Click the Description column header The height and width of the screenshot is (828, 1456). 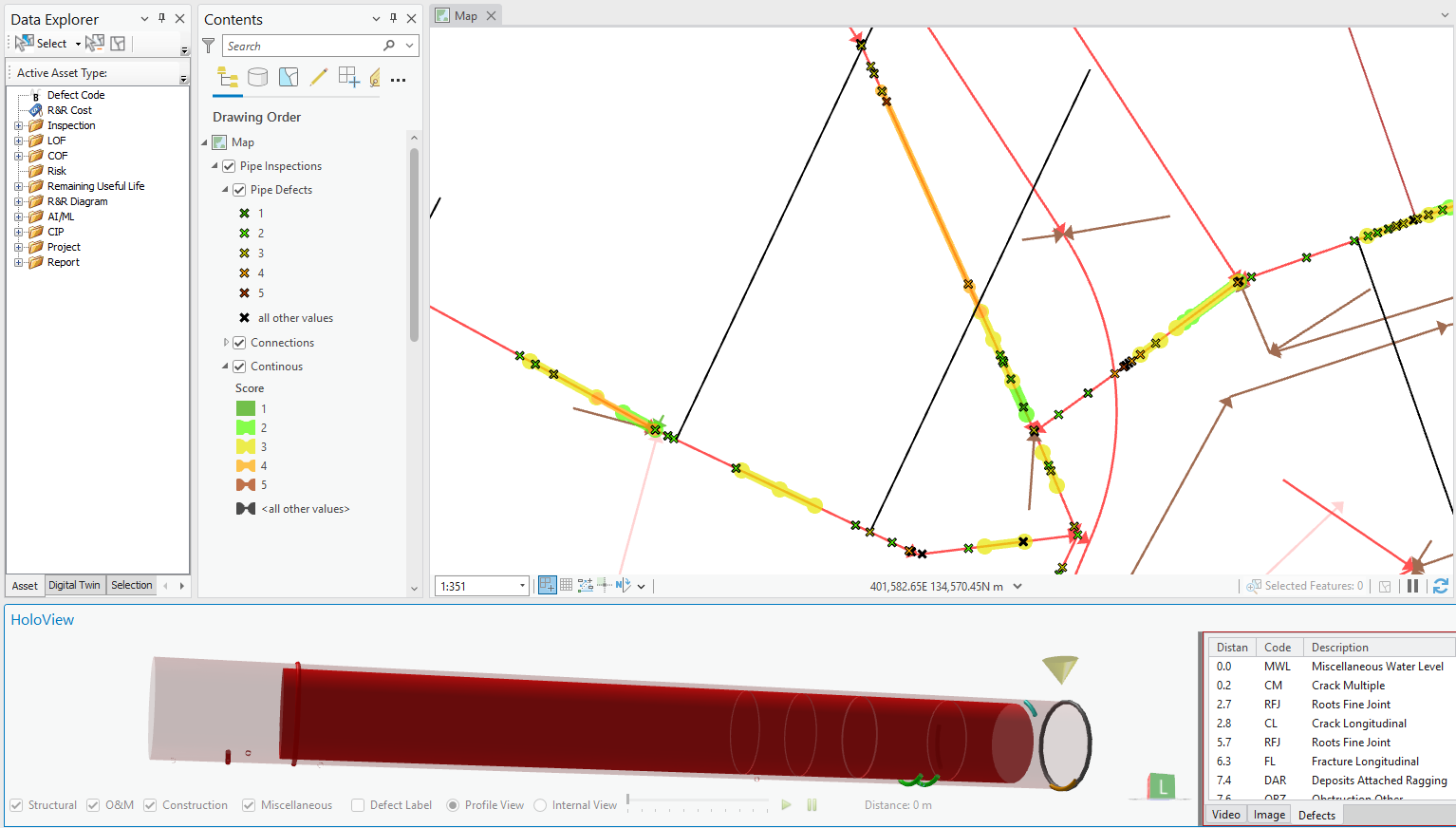(1339, 648)
